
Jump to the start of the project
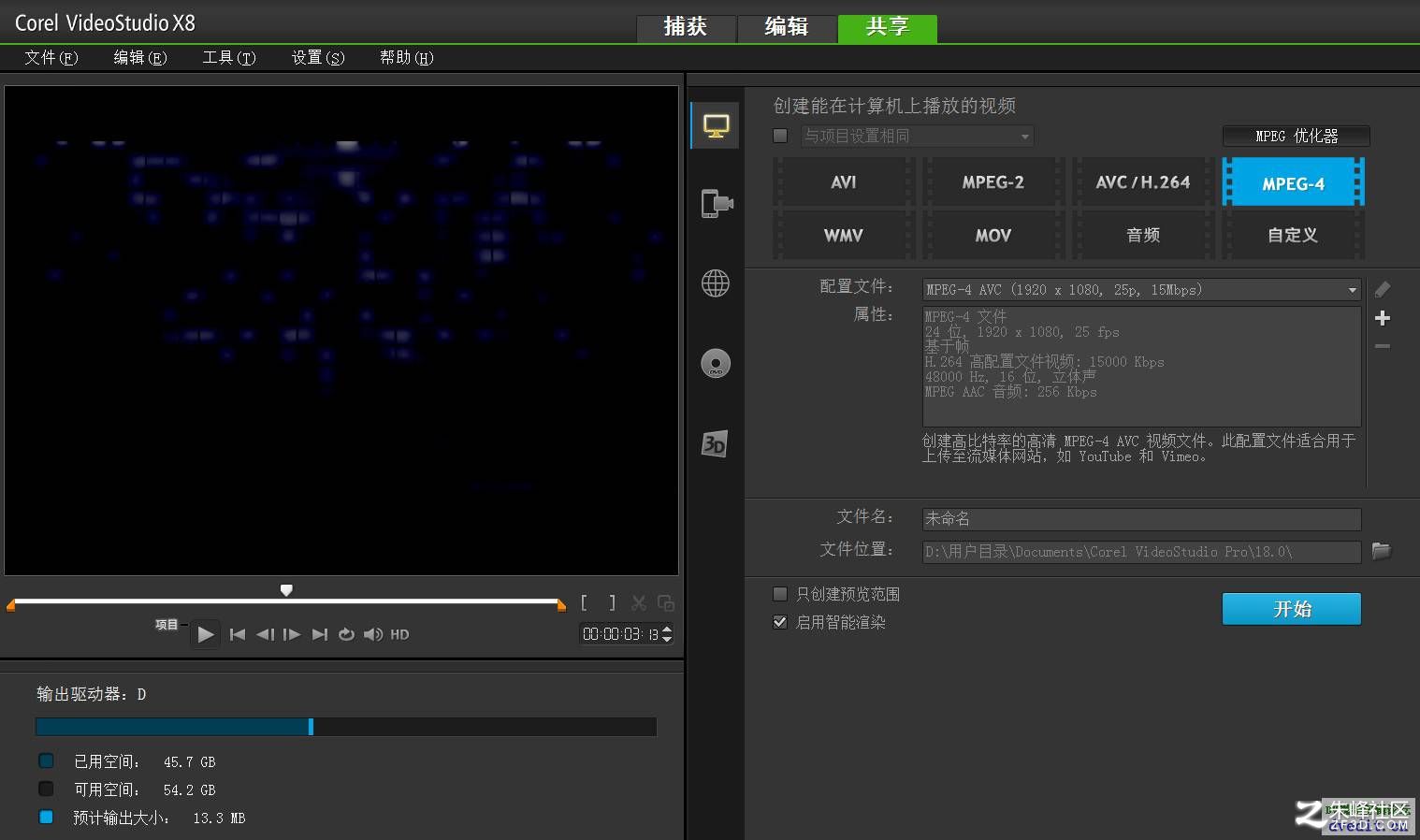pyautogui.click(x=238, y=634)
